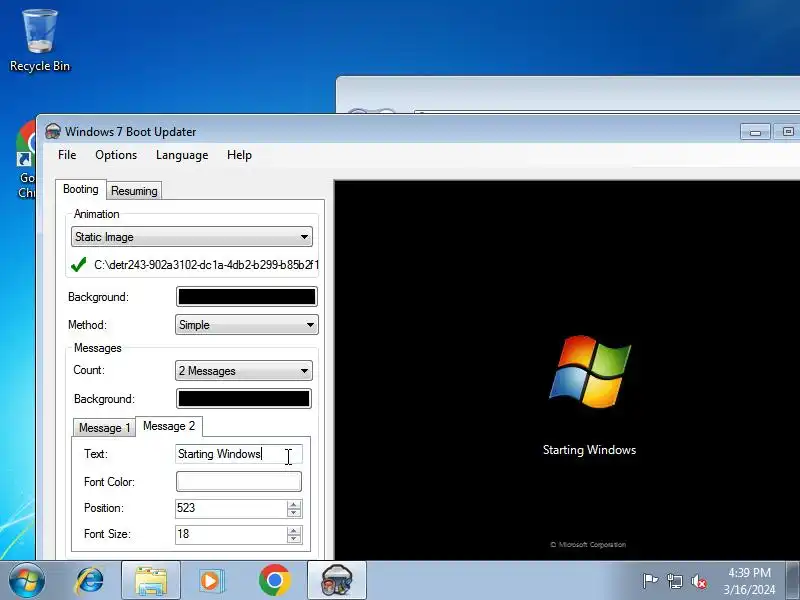800x600 pixels.
Task: Open the File menu
Action: click(67, 155)
